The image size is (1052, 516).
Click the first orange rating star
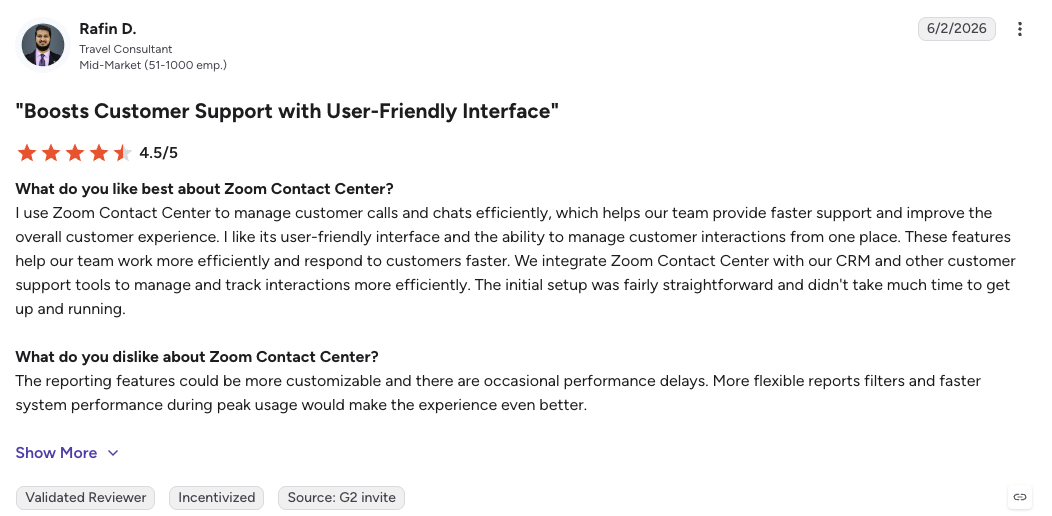(x=27, y=153)
